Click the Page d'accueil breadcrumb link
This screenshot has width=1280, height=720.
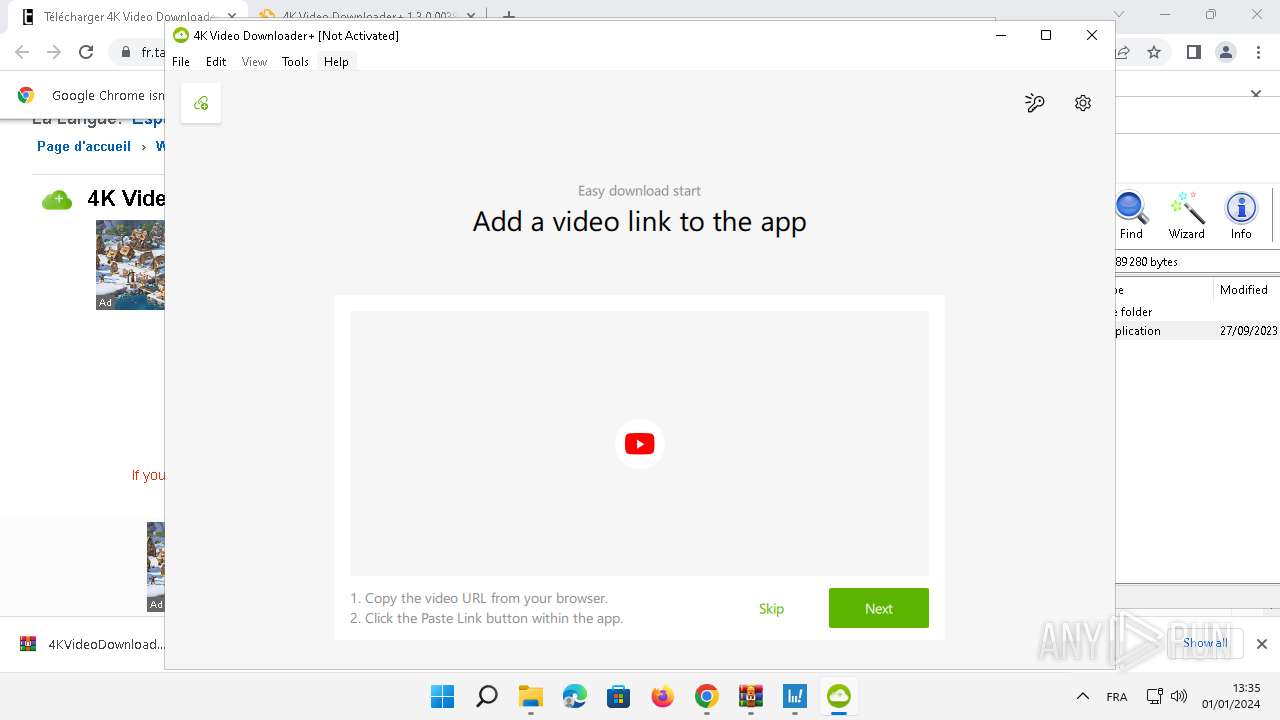pos(84,146)
